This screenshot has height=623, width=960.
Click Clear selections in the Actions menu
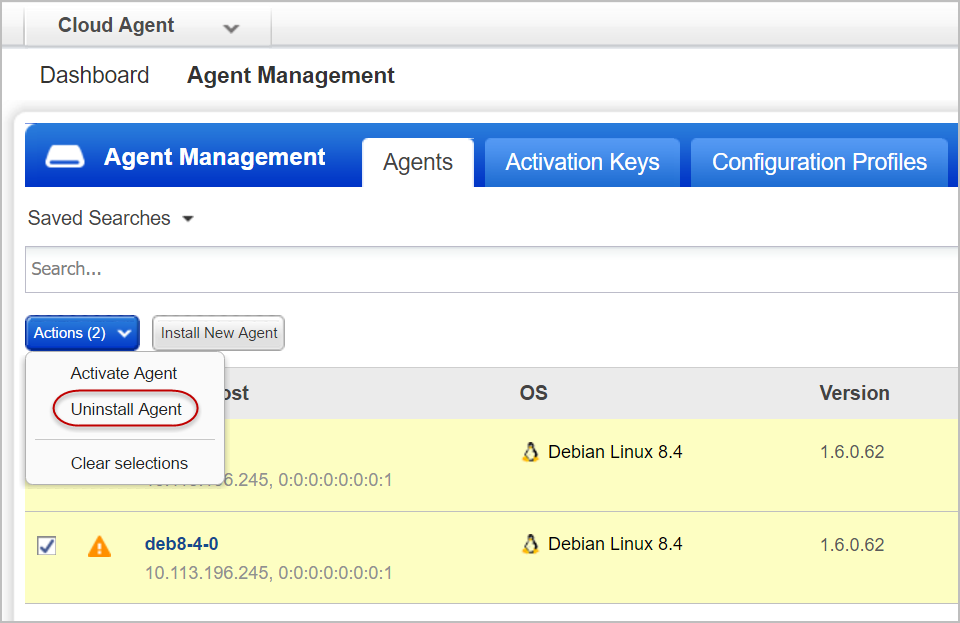pyautogui.click(x=128, y=463)
